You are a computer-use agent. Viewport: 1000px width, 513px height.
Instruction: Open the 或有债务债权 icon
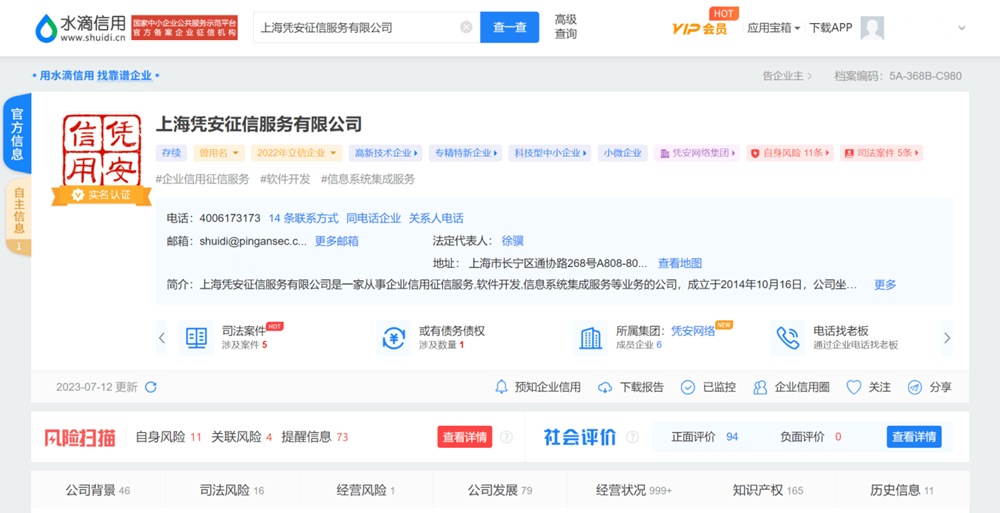pos(393,338)
